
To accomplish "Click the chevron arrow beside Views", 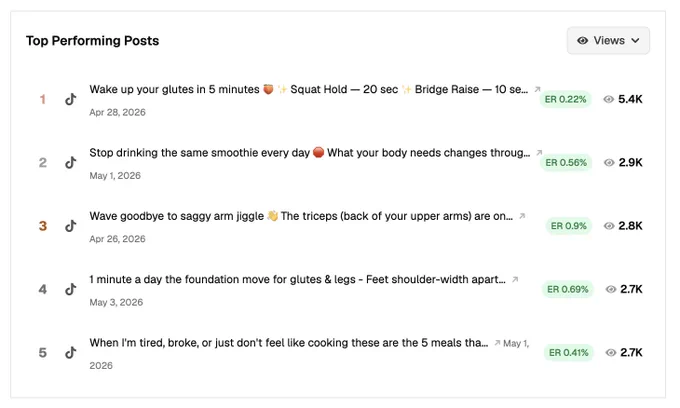I will [635, 40].
